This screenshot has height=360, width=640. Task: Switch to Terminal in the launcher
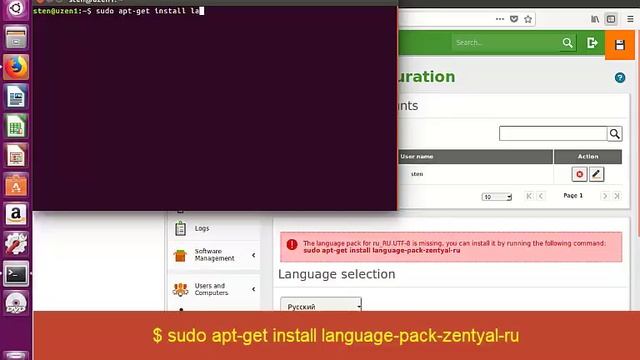point(16,273)
